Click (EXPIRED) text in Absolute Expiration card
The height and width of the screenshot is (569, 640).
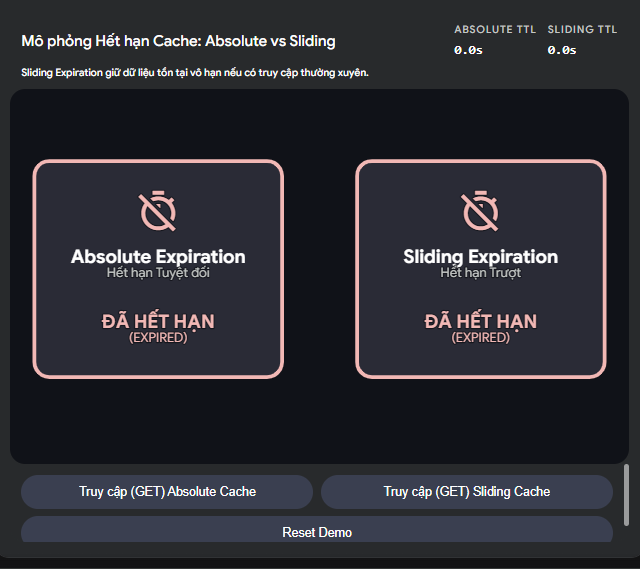pos(158,338)
